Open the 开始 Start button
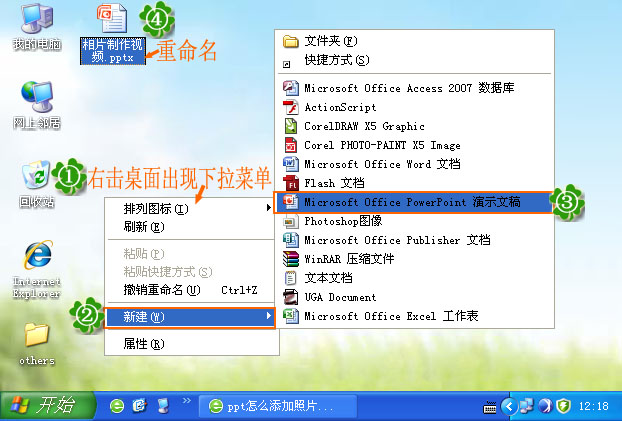 [47, 406]
